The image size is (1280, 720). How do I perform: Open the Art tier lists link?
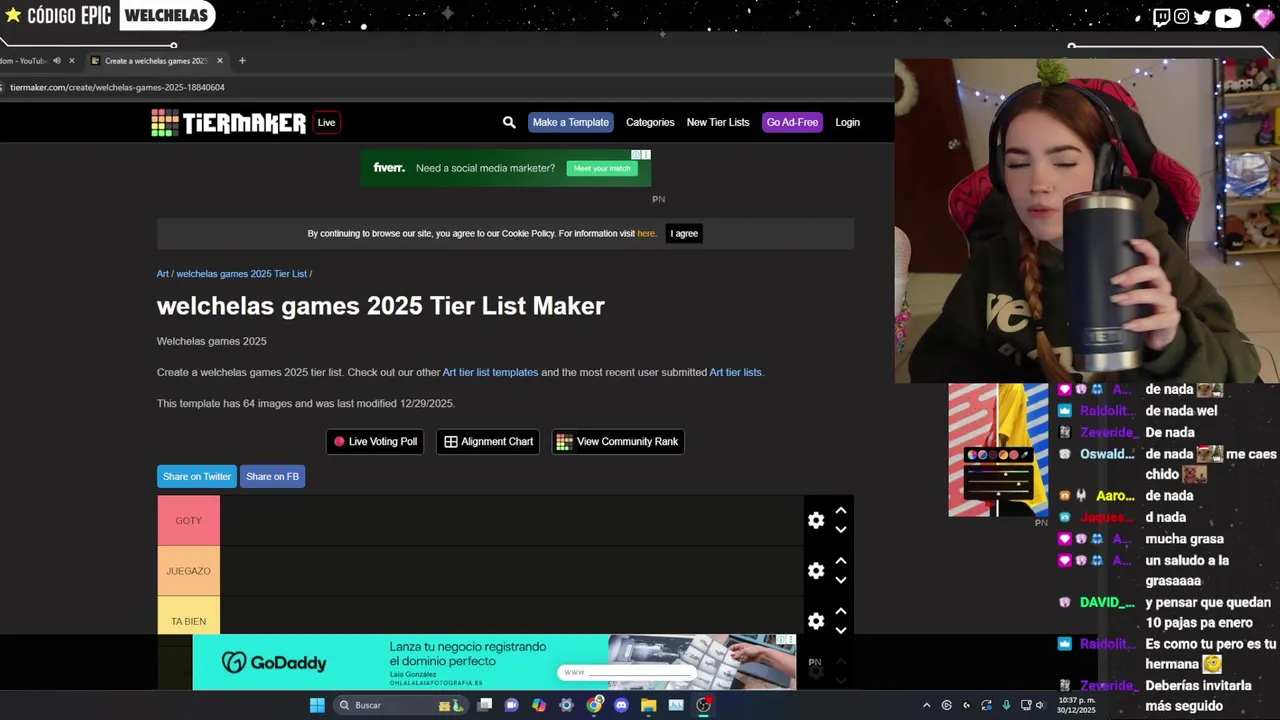735,372
